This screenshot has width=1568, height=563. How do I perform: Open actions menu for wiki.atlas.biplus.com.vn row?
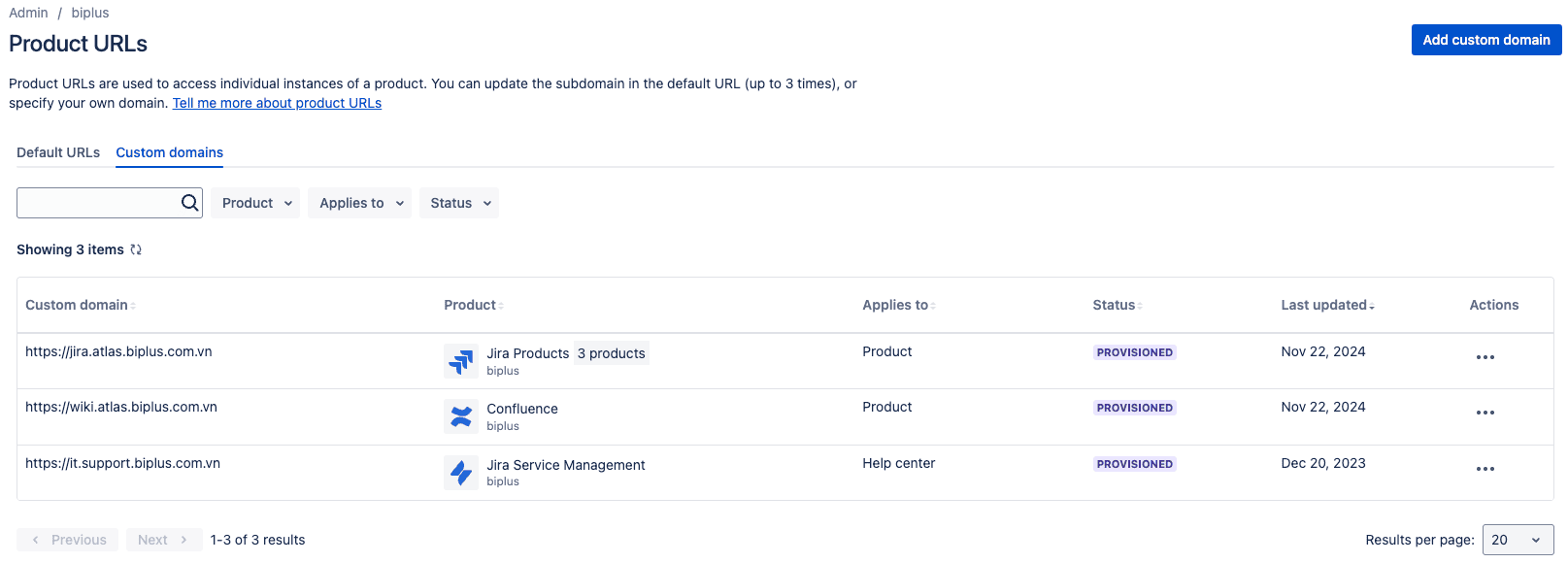click(1485, 413)
